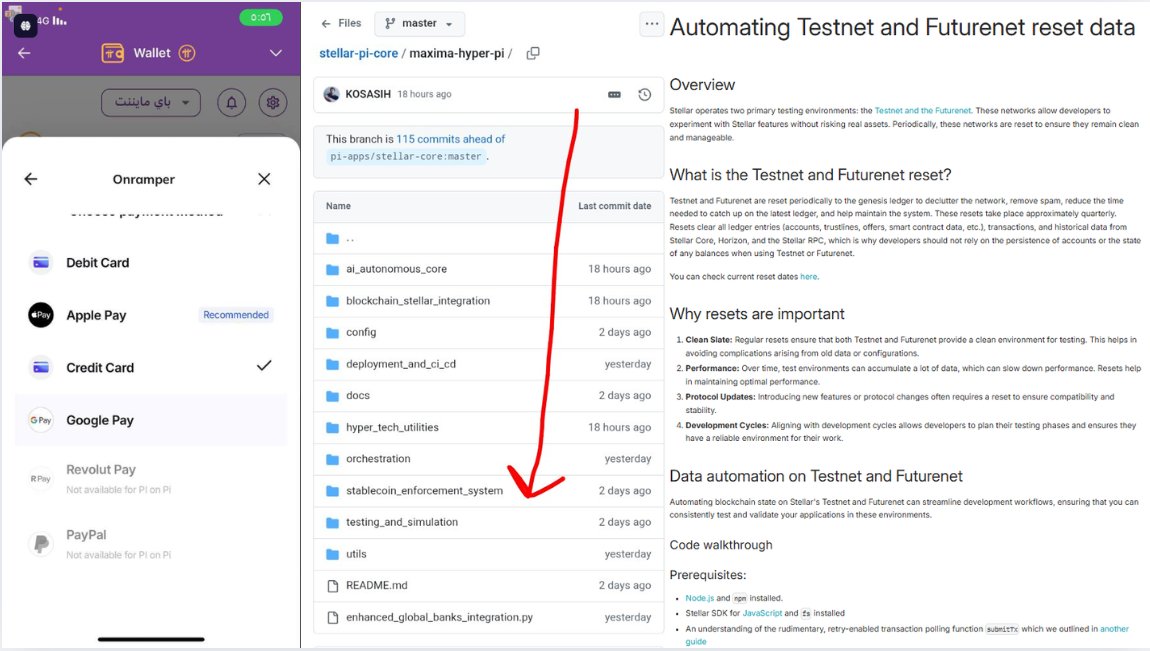
Task: Sort by Last commit date header
Action: [x=615, y=206]
